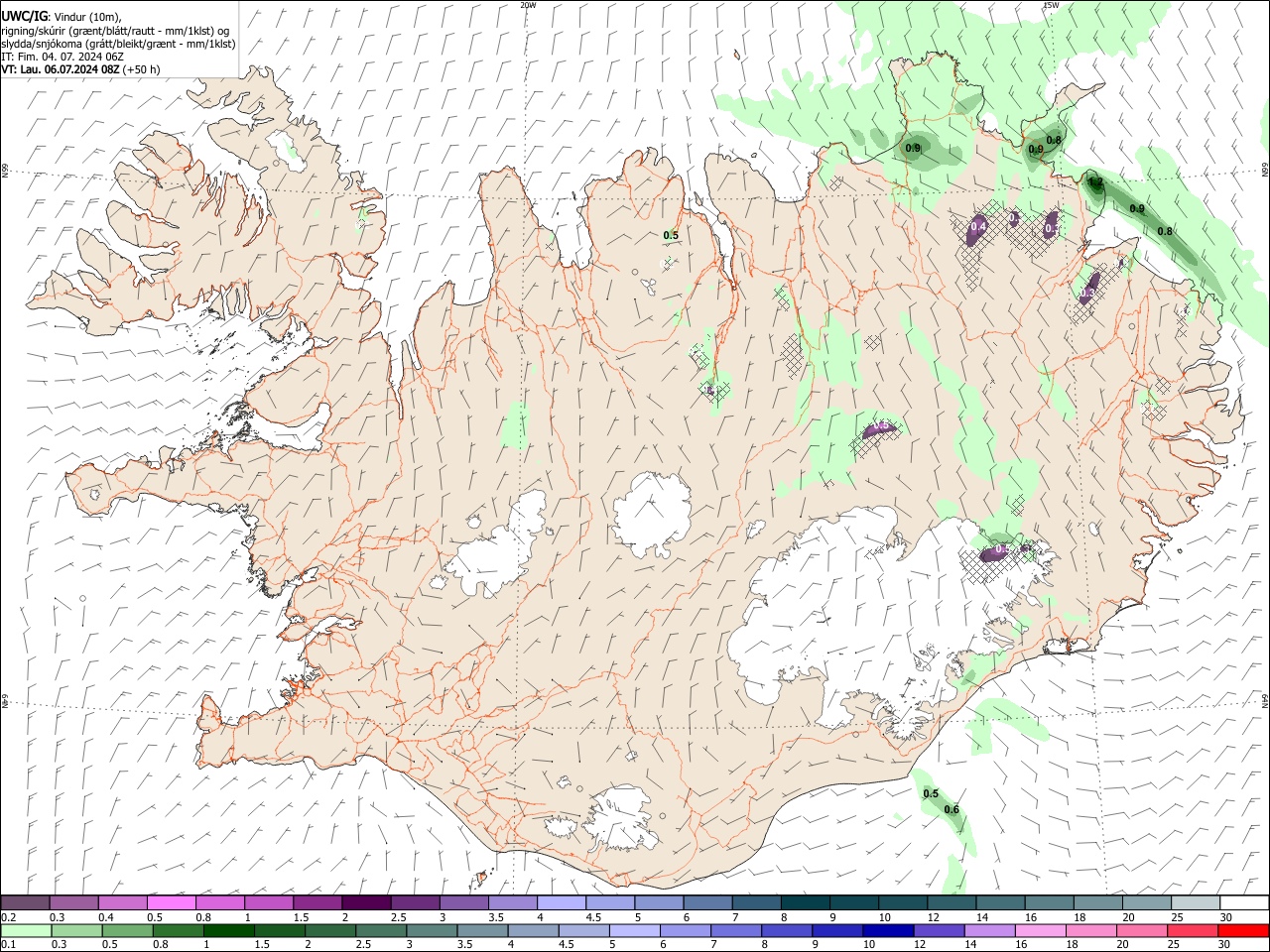
Task: Pick the light violet 14 rain scale swatch
Action: (x=988, y=931)
